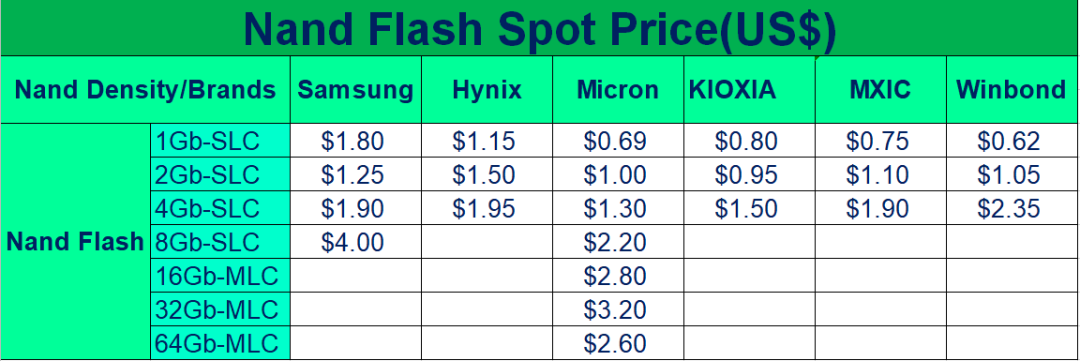Select the 2Gb-SLC row label
The image size is (1080, 361).
(x=220, y=175)
